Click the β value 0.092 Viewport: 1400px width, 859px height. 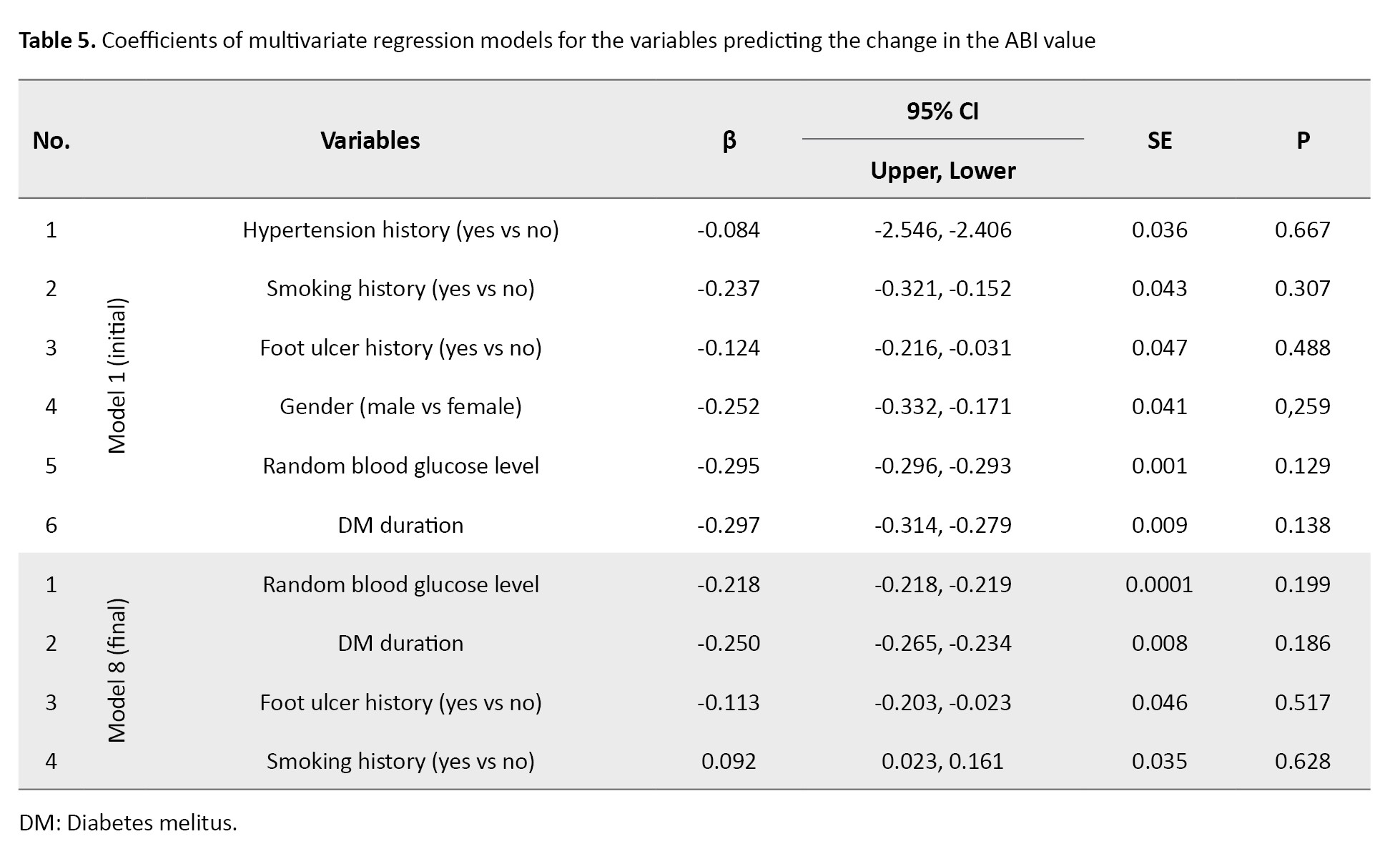pos(729,761)
